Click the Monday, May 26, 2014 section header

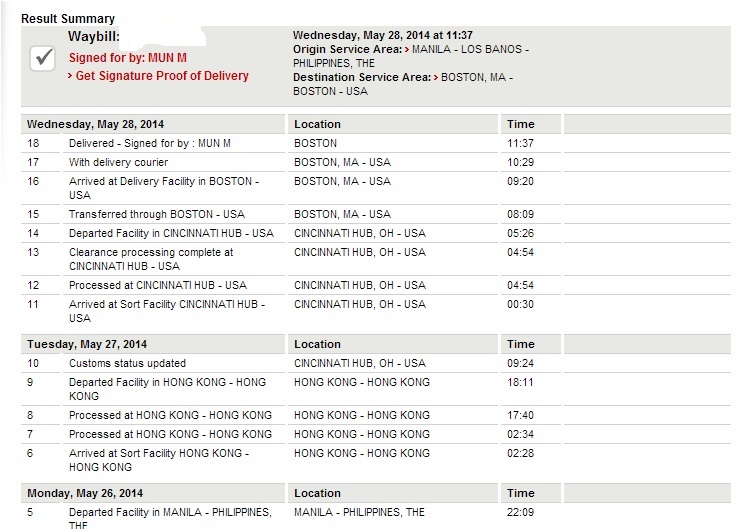tap(85, 493)
